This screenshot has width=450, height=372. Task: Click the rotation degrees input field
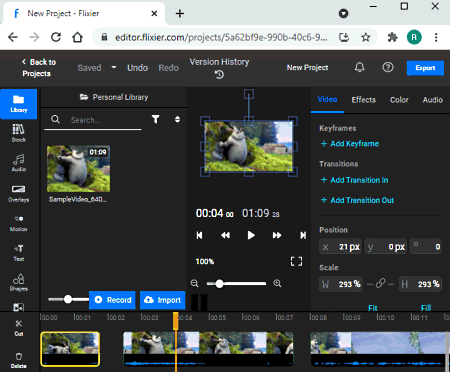pos(426,247)
